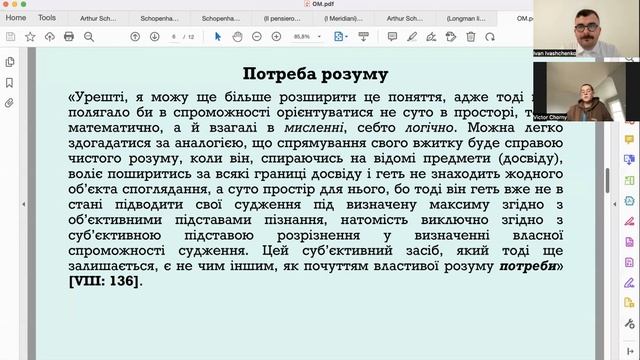
Task: Bookmark the file with the star icon
Action: coord(30,37)
